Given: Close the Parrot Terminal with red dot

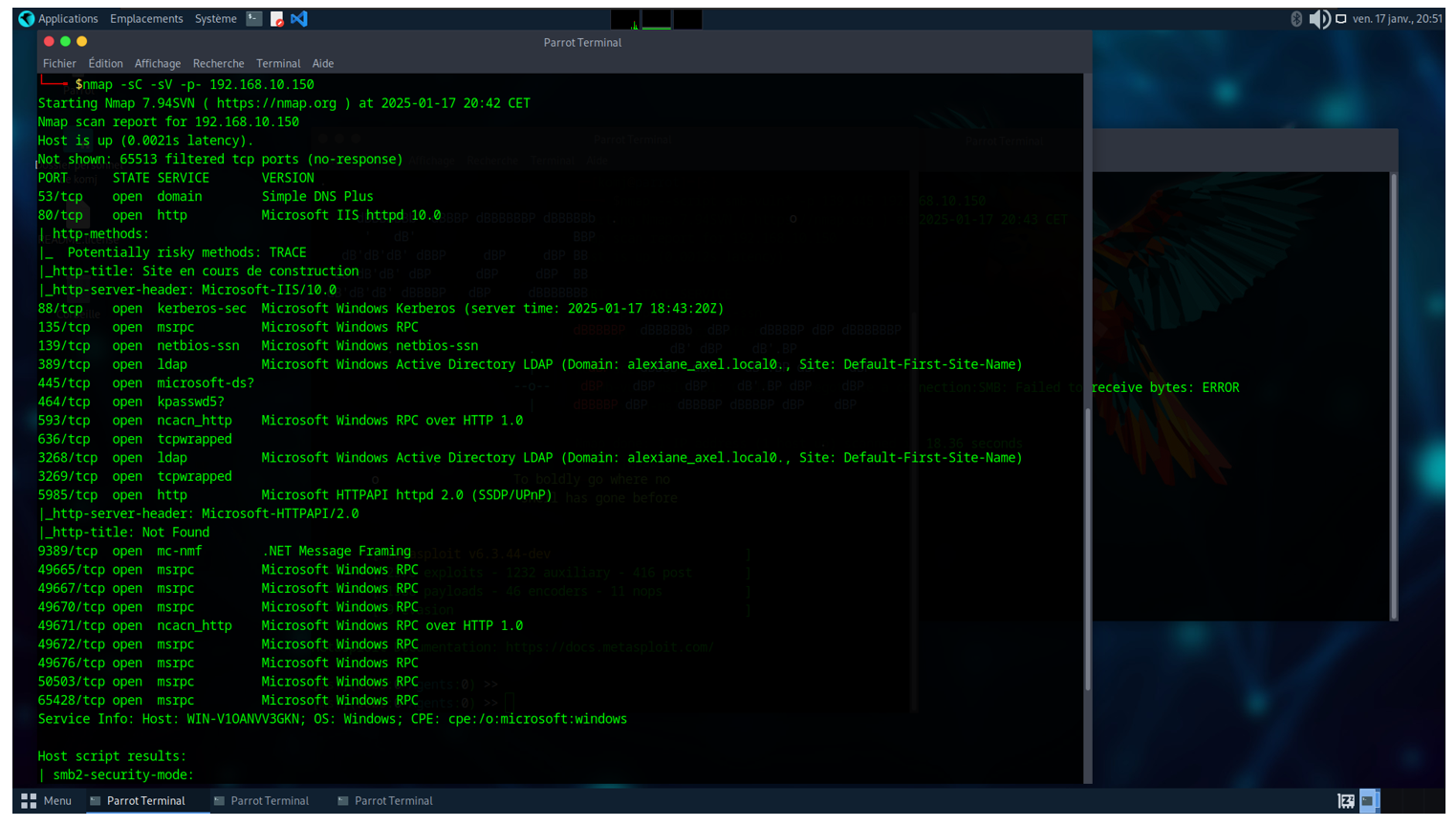Looking at the screenshot, I should pos(49,41).
